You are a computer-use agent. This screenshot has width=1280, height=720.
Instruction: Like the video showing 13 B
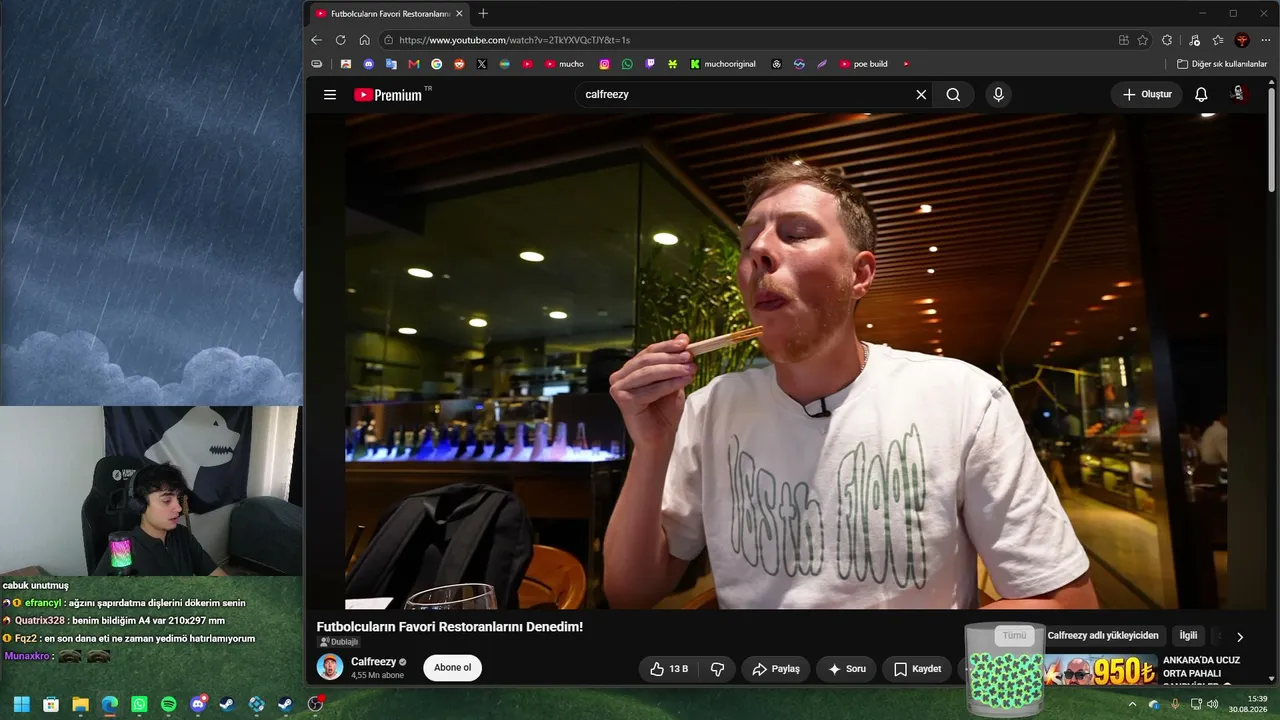click(x=669, y=669)
